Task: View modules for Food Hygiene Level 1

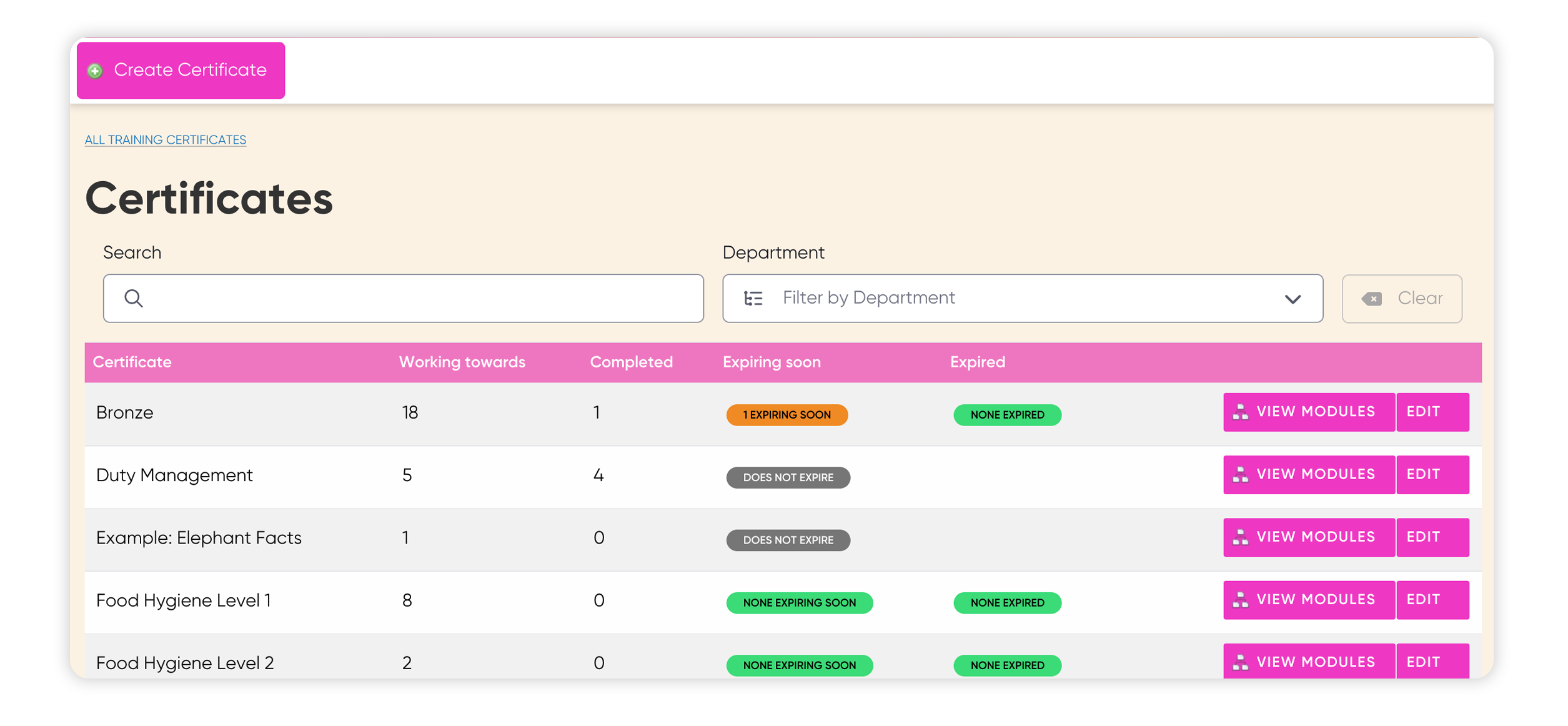Action: [x=1309, y=600]
